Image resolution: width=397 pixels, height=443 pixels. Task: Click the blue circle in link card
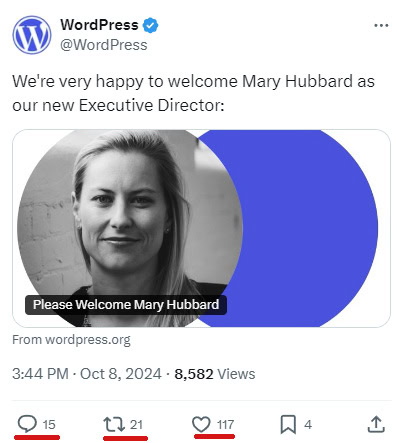(310, 228)
